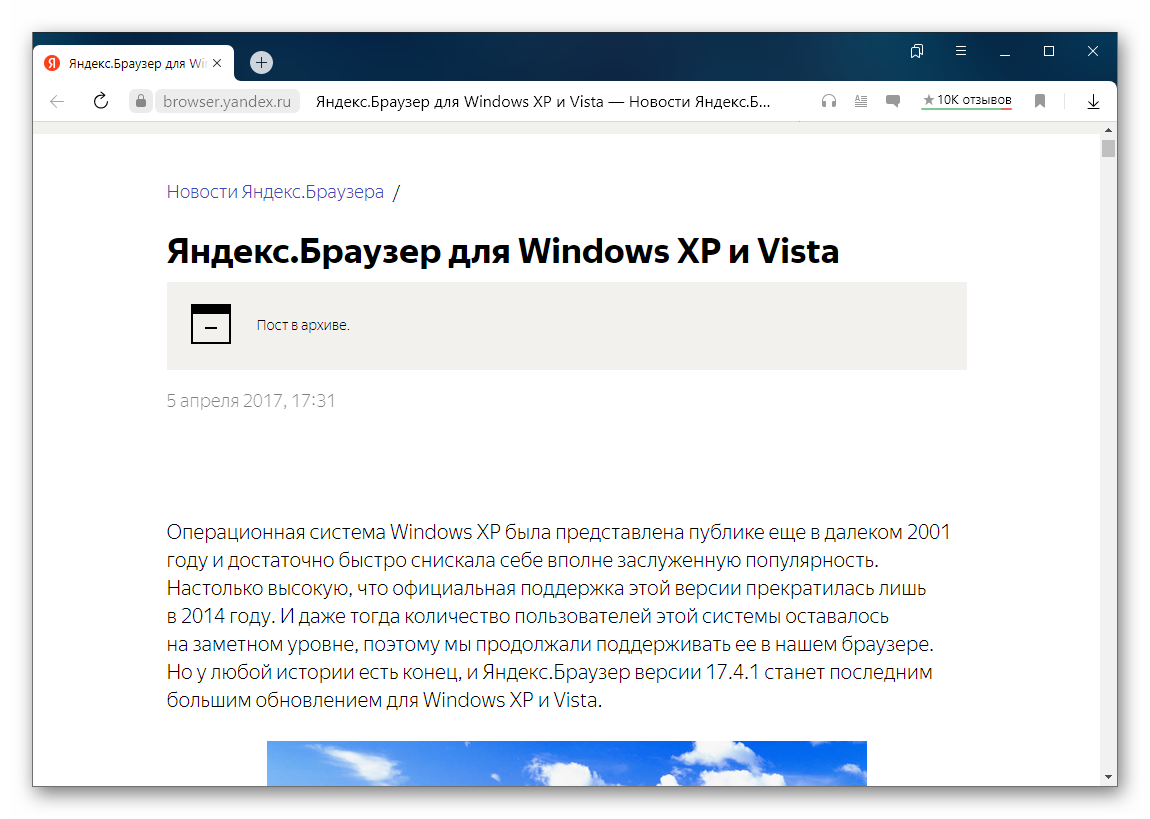Viewport: 1150px width, 819px height.
Task: Open the bookmarks panel icon in title bar
Action: pos(916,51)
